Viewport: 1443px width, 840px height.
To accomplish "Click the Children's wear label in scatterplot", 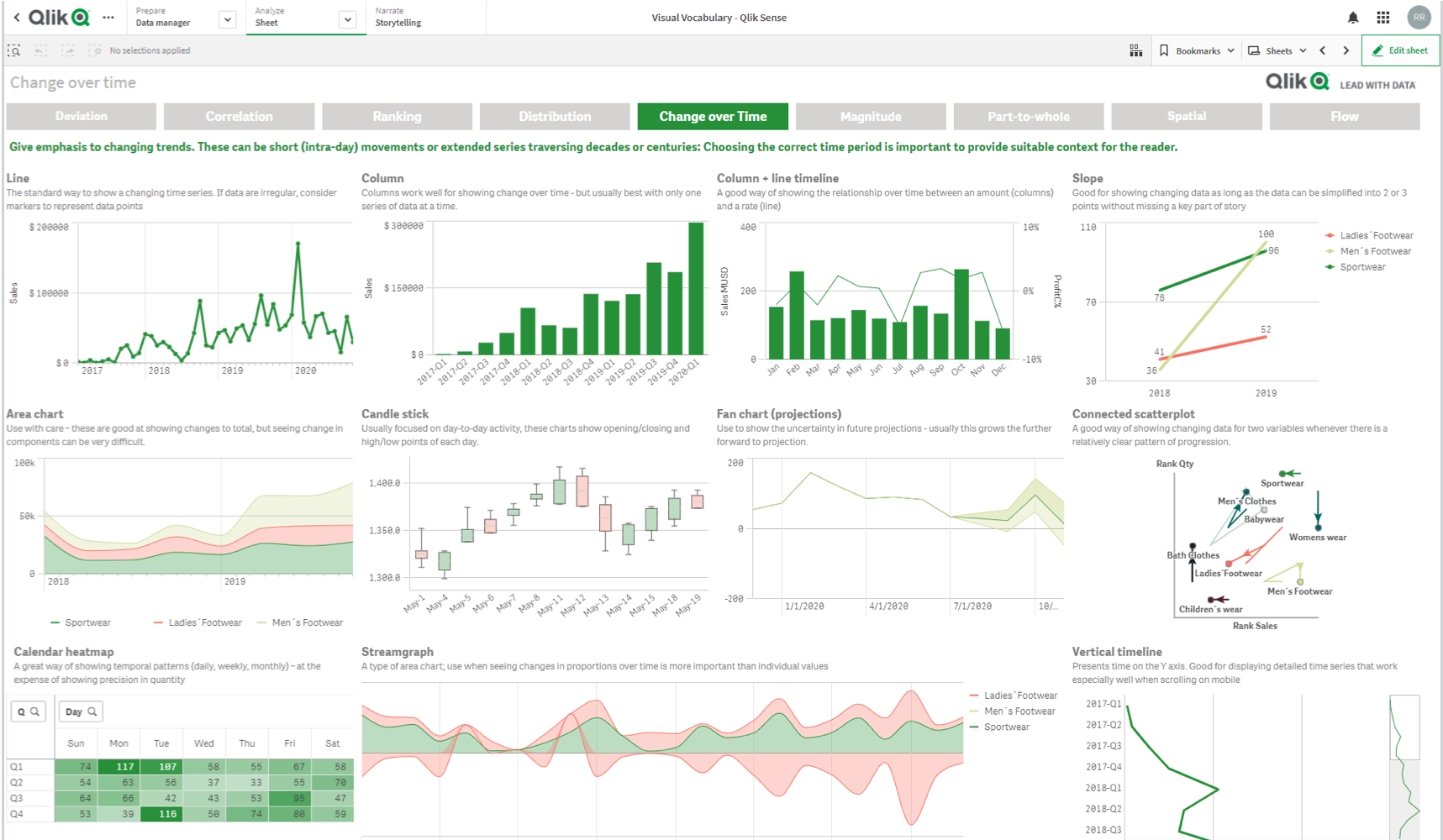I will tap(1210, 610).
